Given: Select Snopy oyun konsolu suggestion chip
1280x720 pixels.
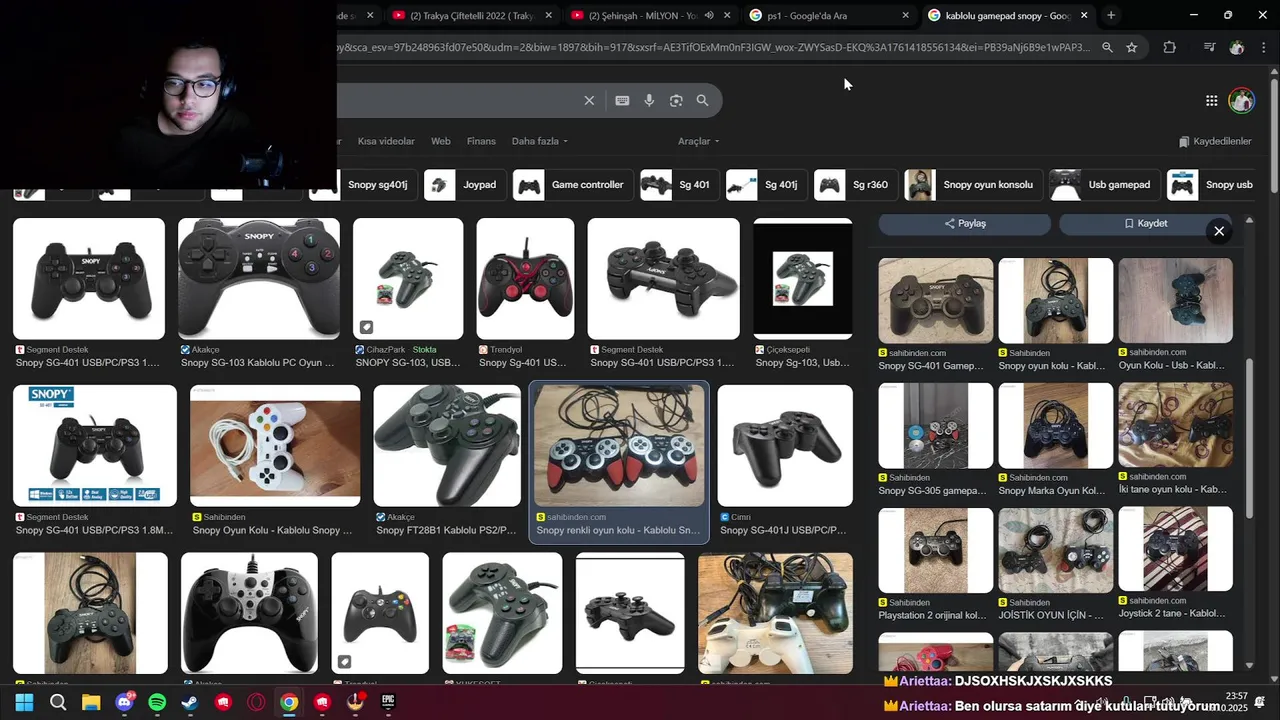Looking at the screenshot, I should click(972, 185).
